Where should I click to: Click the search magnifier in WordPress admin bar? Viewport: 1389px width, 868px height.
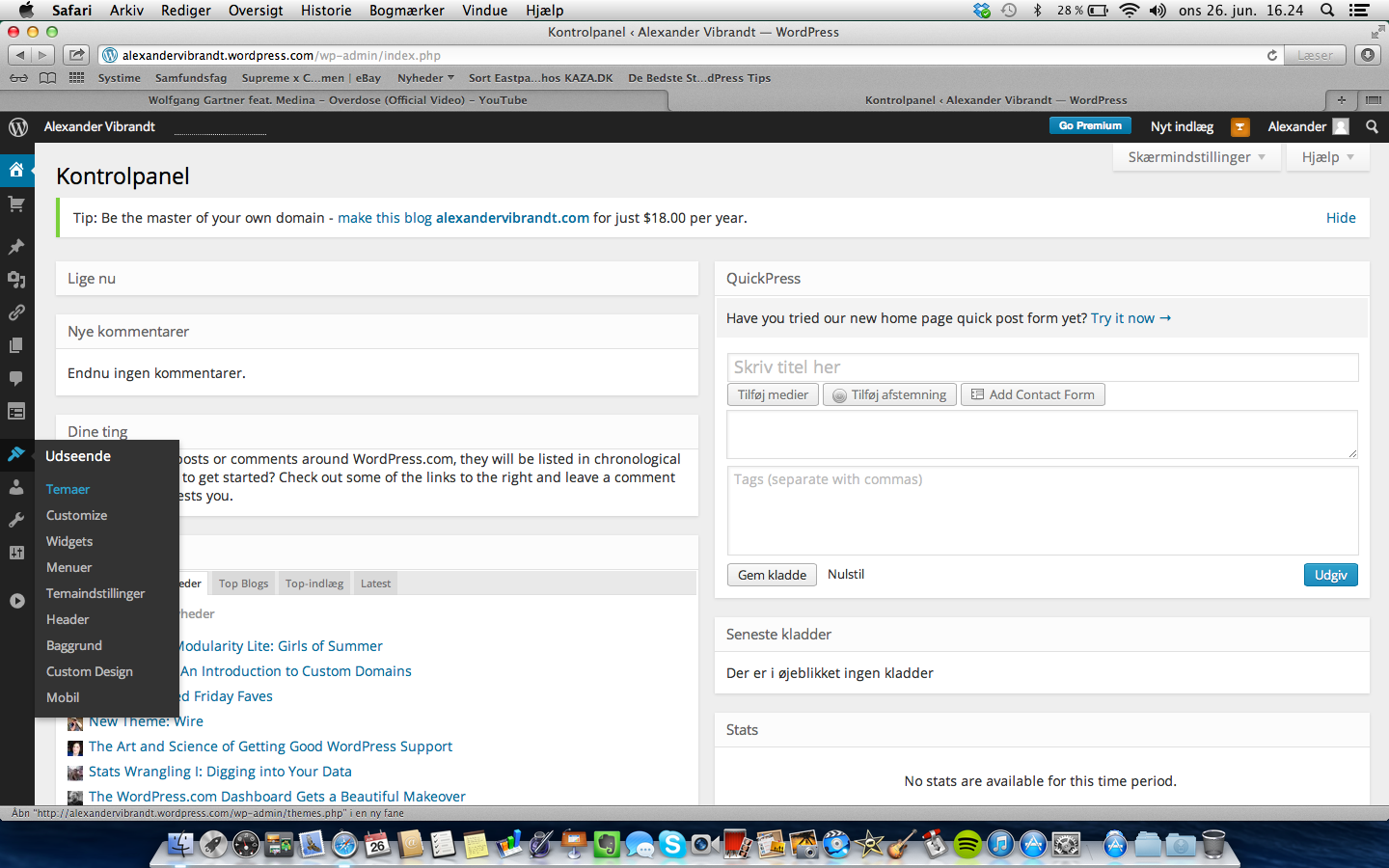(x=1372, y=126)
